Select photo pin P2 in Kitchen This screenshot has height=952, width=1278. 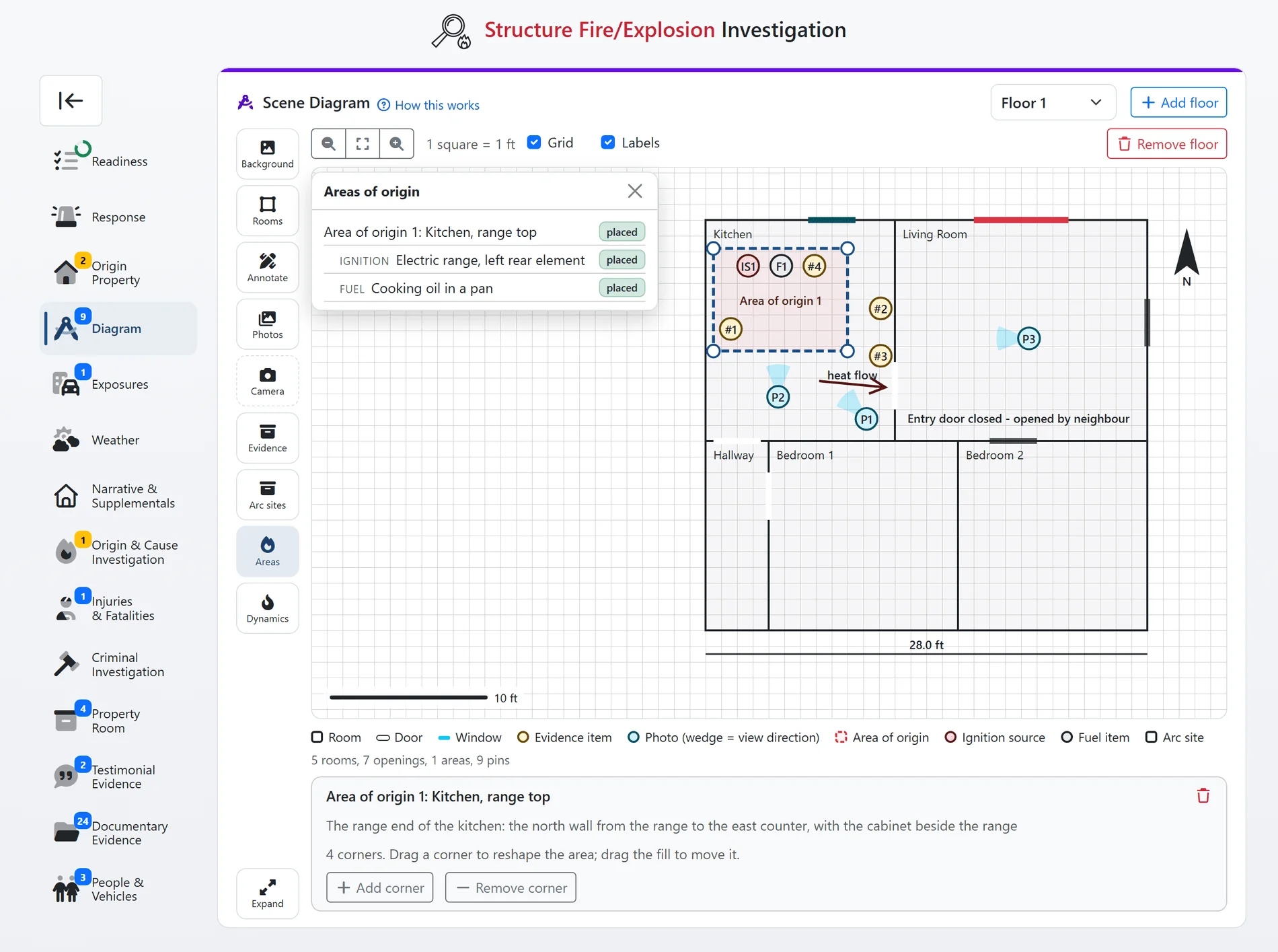[778, 397]
